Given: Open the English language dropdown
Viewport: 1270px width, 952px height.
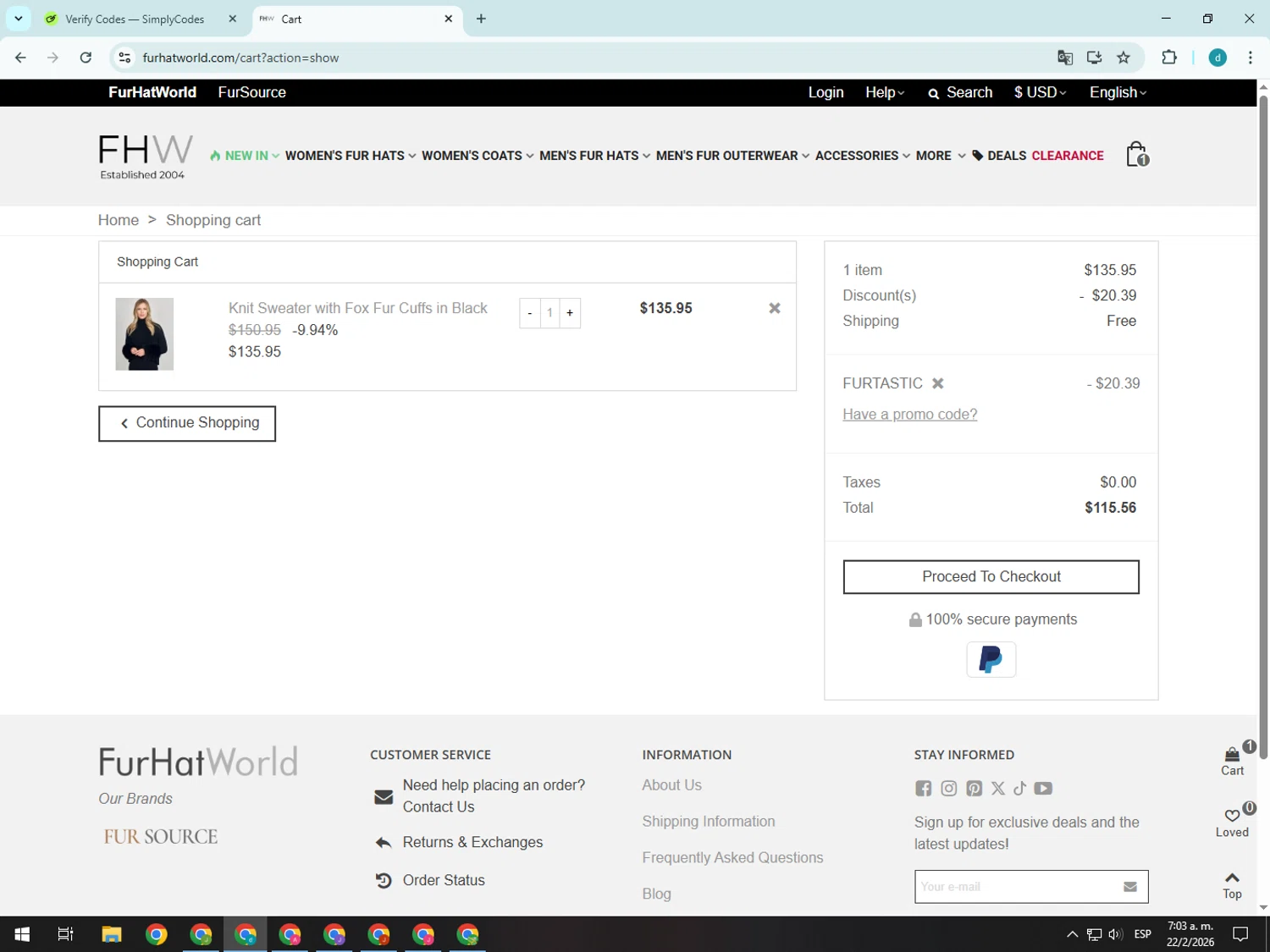Looking at the screenshot, I should pyautogui.click(x=1118, y=92).
